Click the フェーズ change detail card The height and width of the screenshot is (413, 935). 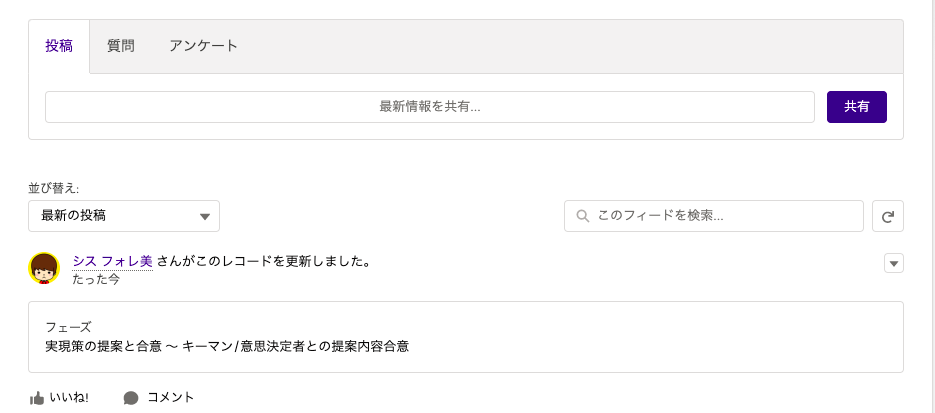[x=466, y=337]
